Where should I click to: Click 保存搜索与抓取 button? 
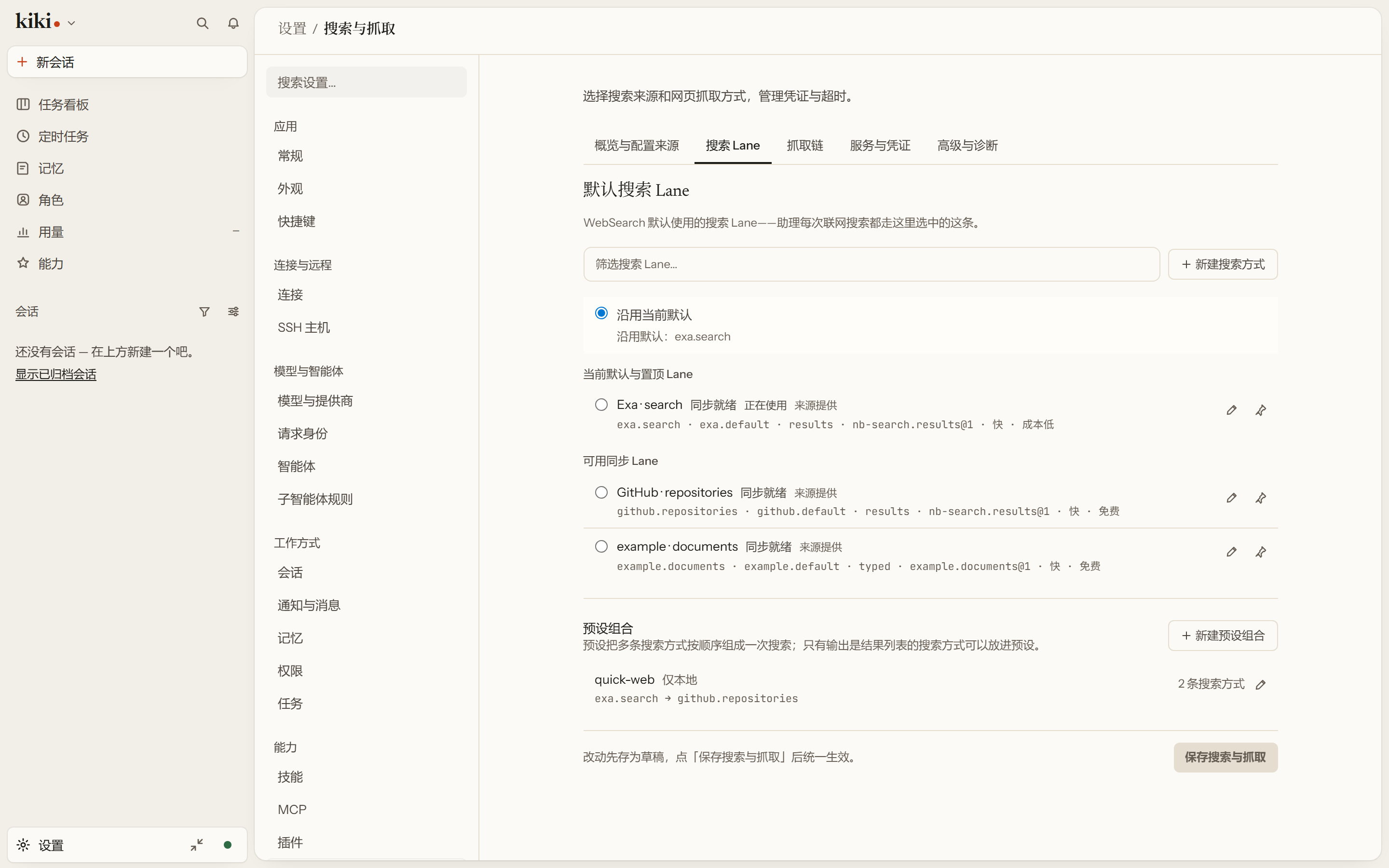[1226, 757]
